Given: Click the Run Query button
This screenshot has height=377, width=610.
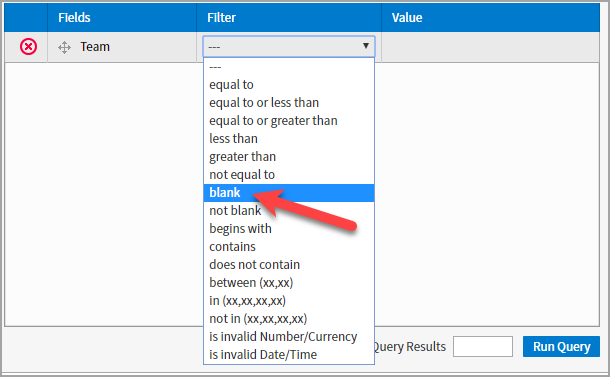Looking at the screenshot, I should click(561, 346).
